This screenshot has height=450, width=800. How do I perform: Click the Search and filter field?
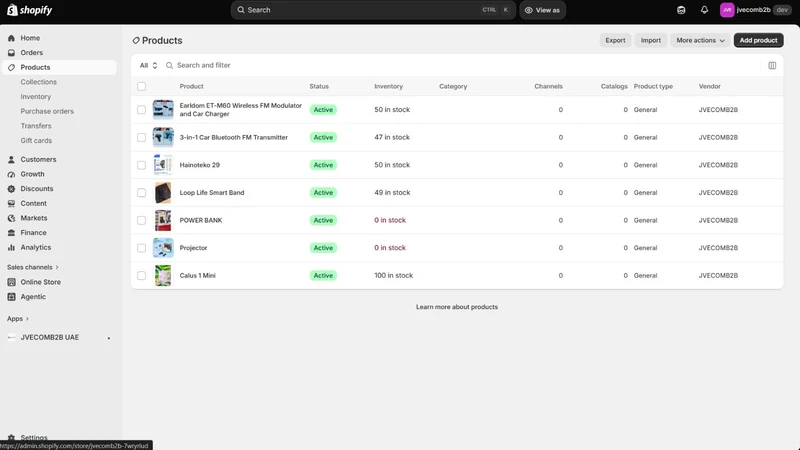coord(459,65)
